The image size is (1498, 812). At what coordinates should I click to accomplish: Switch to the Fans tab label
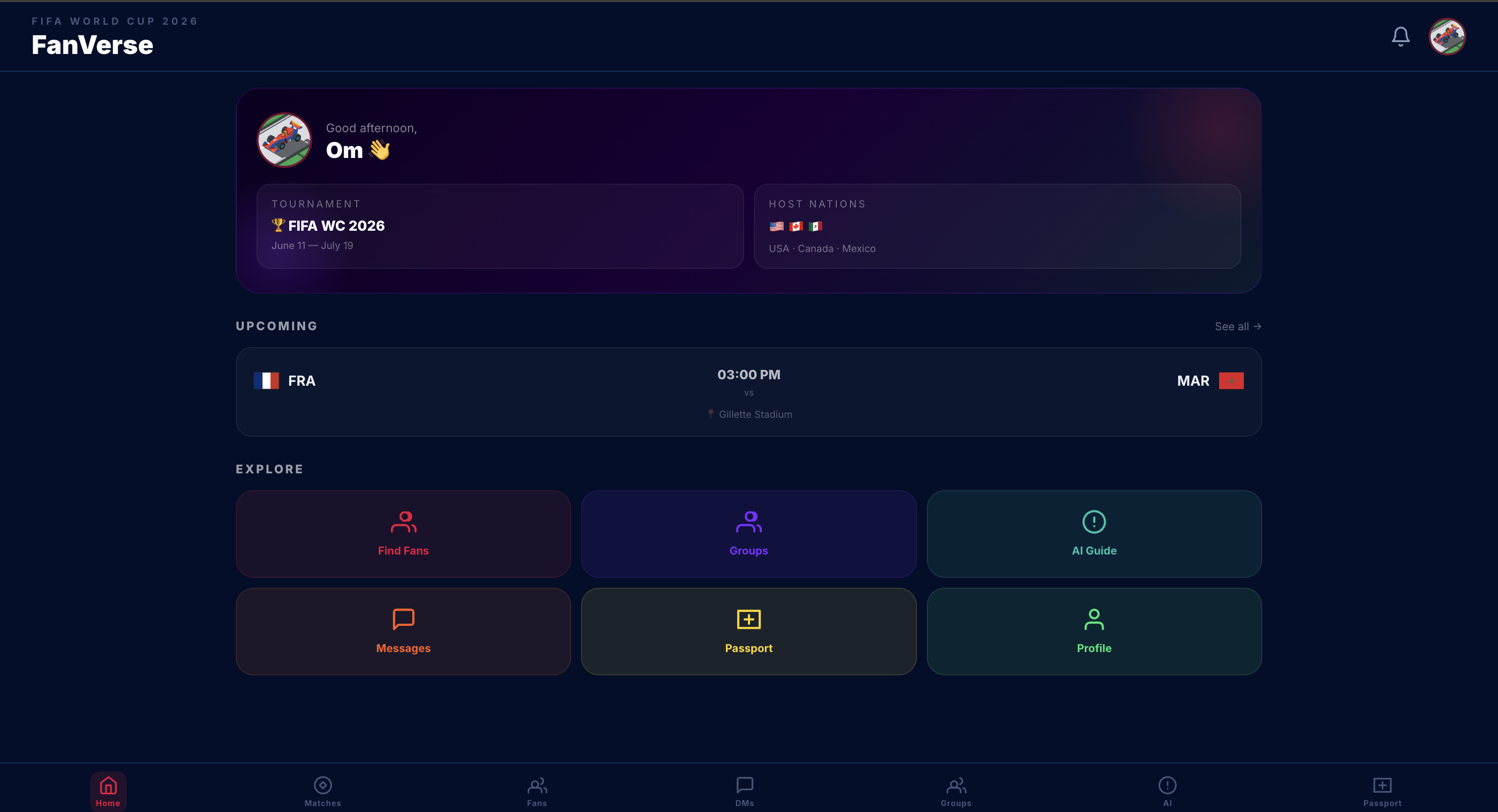pos(537,803)
